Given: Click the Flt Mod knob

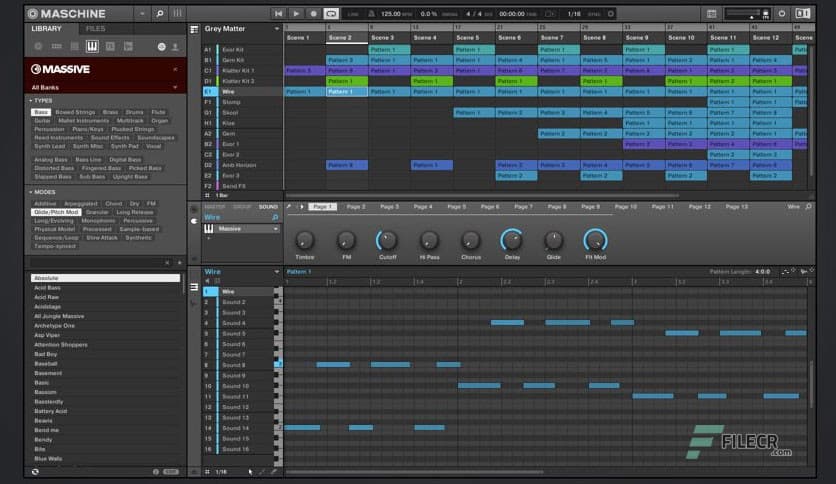Looking at the screenshot, I should click(x=595, y=241).
